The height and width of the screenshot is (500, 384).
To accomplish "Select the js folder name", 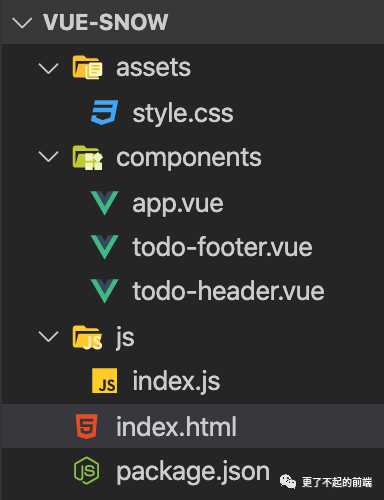I will point(125,338).
